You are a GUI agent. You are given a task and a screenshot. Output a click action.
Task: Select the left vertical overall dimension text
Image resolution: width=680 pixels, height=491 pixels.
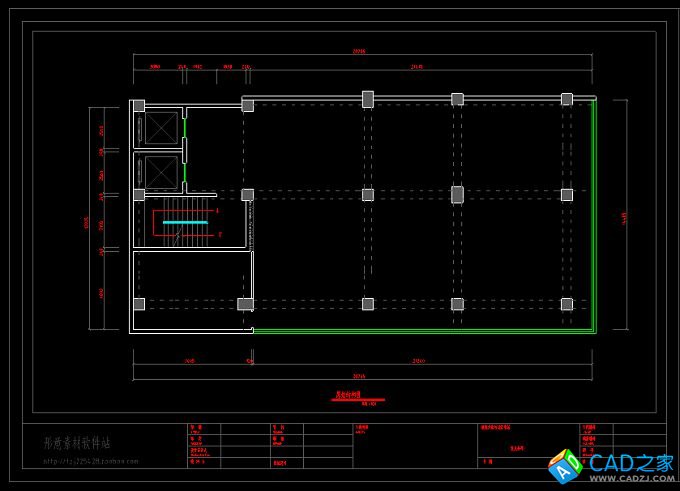pos(87,221)
